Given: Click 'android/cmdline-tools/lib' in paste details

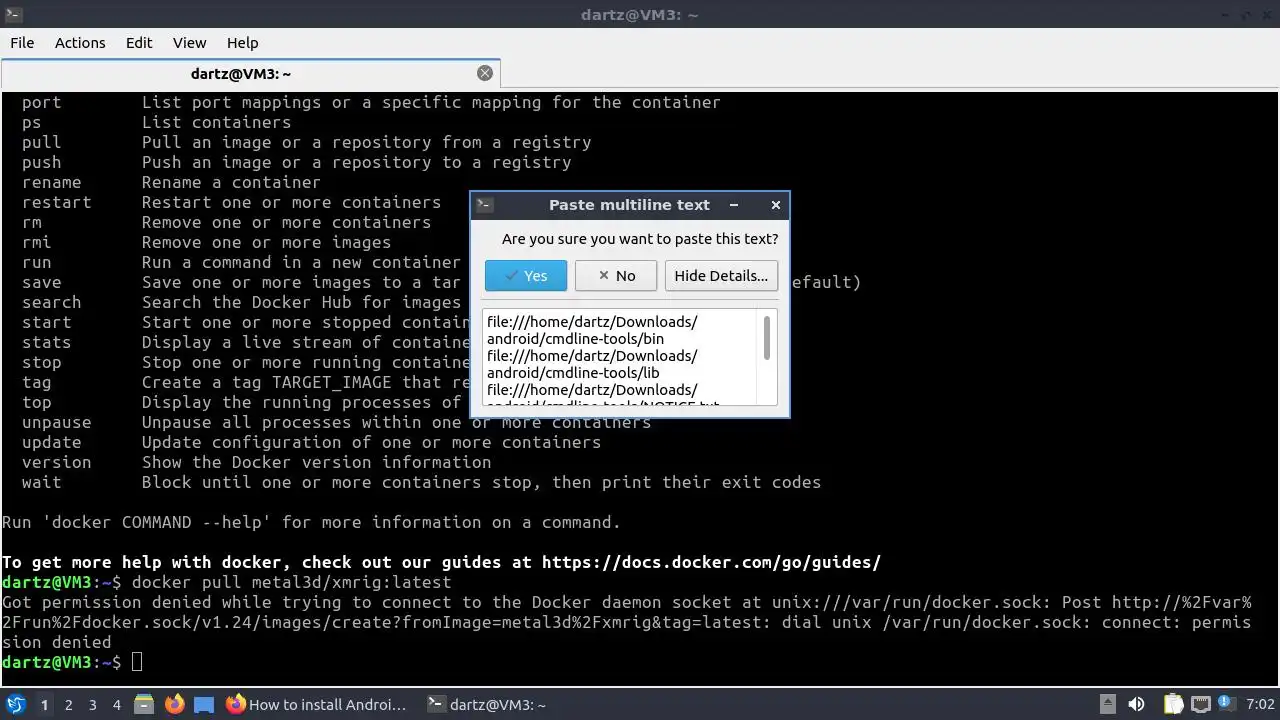Looking at the screenshot, I should pos(573,373).
